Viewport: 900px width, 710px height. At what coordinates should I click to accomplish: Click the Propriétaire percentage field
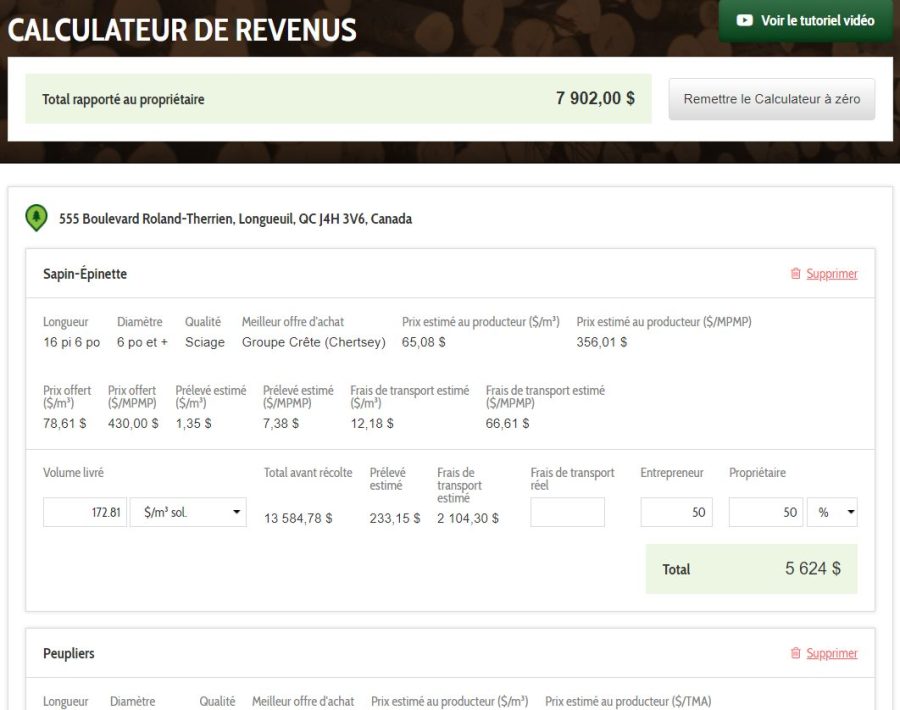click(x=766, y=512)
